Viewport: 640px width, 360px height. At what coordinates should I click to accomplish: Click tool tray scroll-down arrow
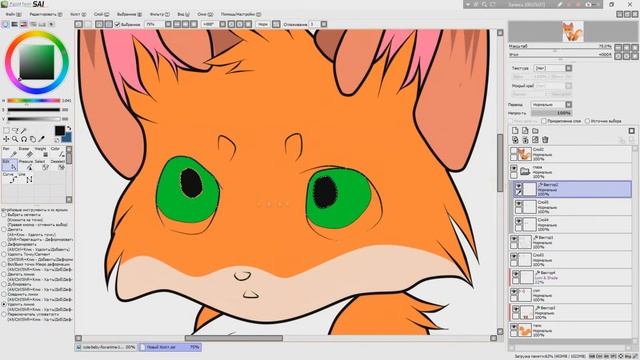[69, 200]
